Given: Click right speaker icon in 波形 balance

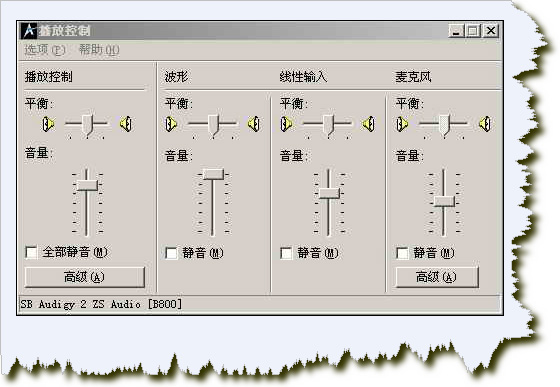Looking at the screenshot, I should 254,124.
